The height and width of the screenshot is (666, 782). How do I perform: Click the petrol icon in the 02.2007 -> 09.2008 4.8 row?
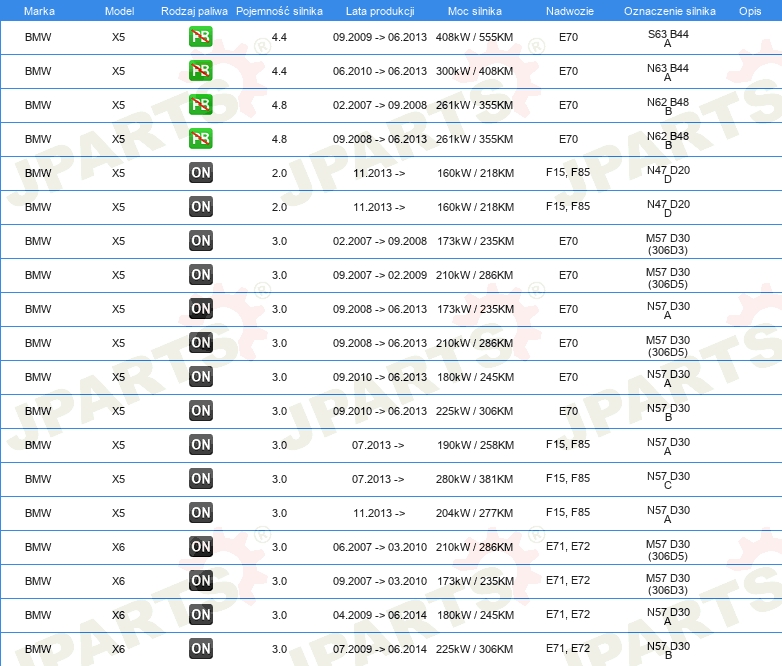coord(200,105)
